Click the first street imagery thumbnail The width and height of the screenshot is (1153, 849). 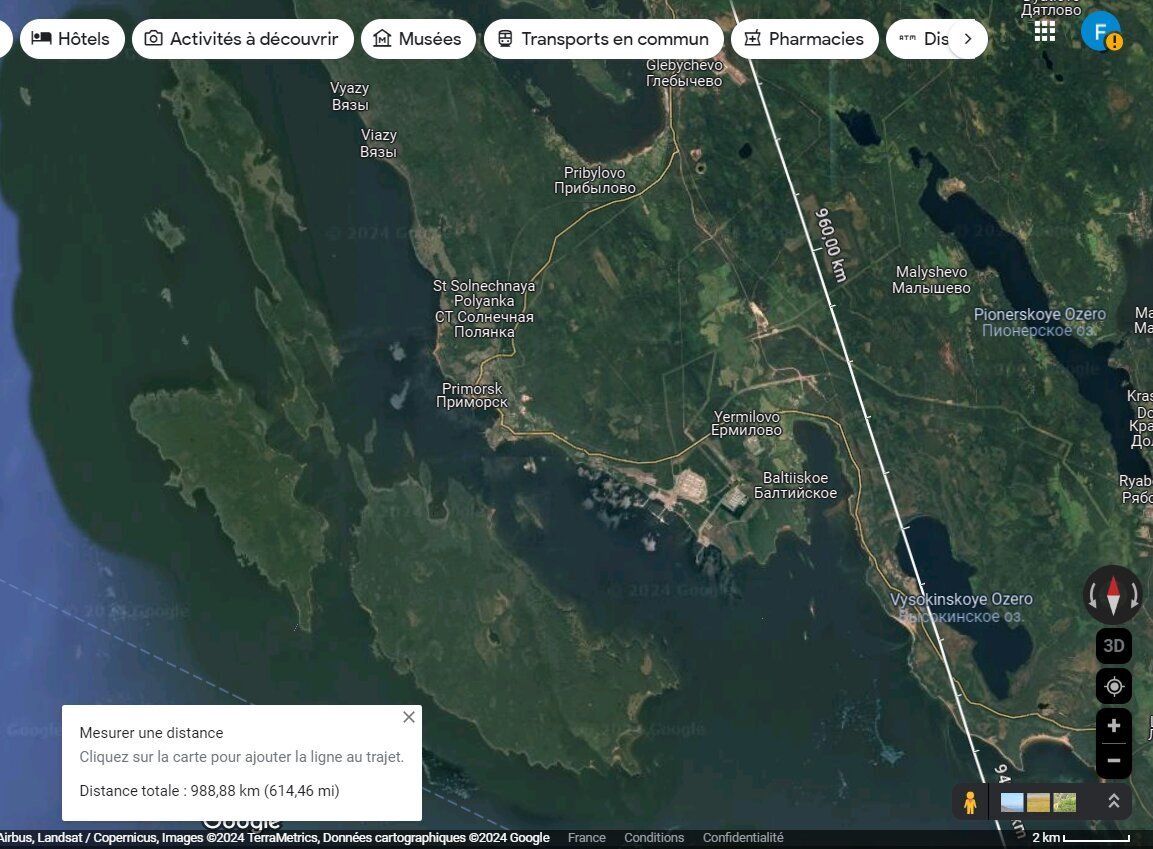1012,802
